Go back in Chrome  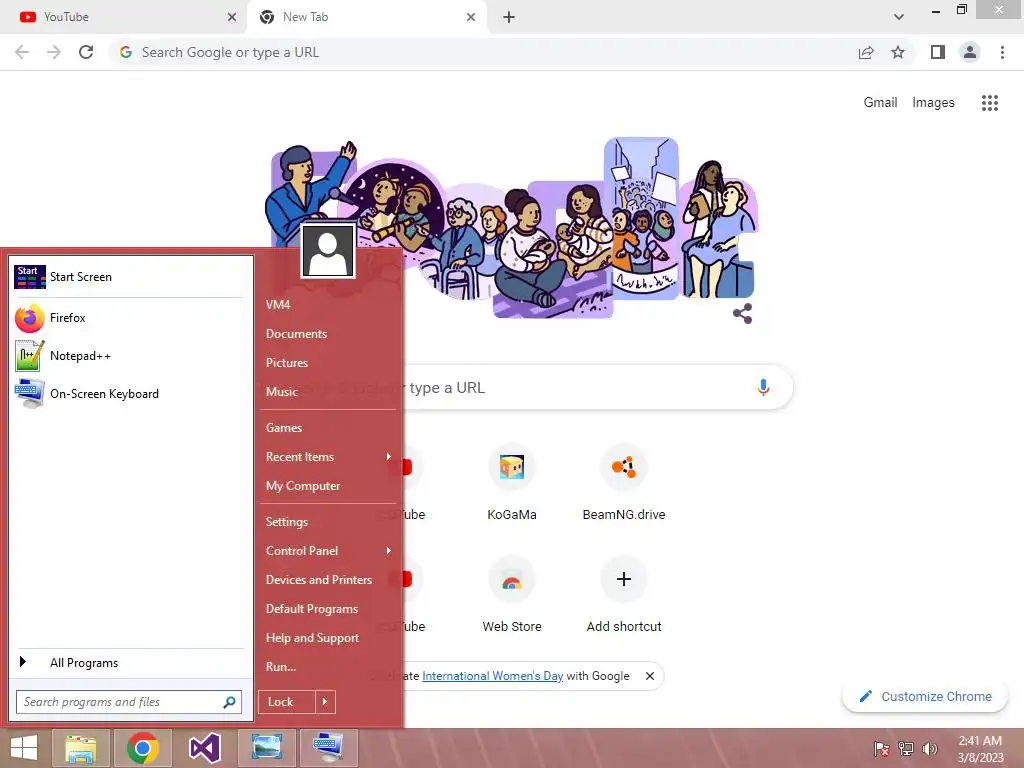pos(22,52)
